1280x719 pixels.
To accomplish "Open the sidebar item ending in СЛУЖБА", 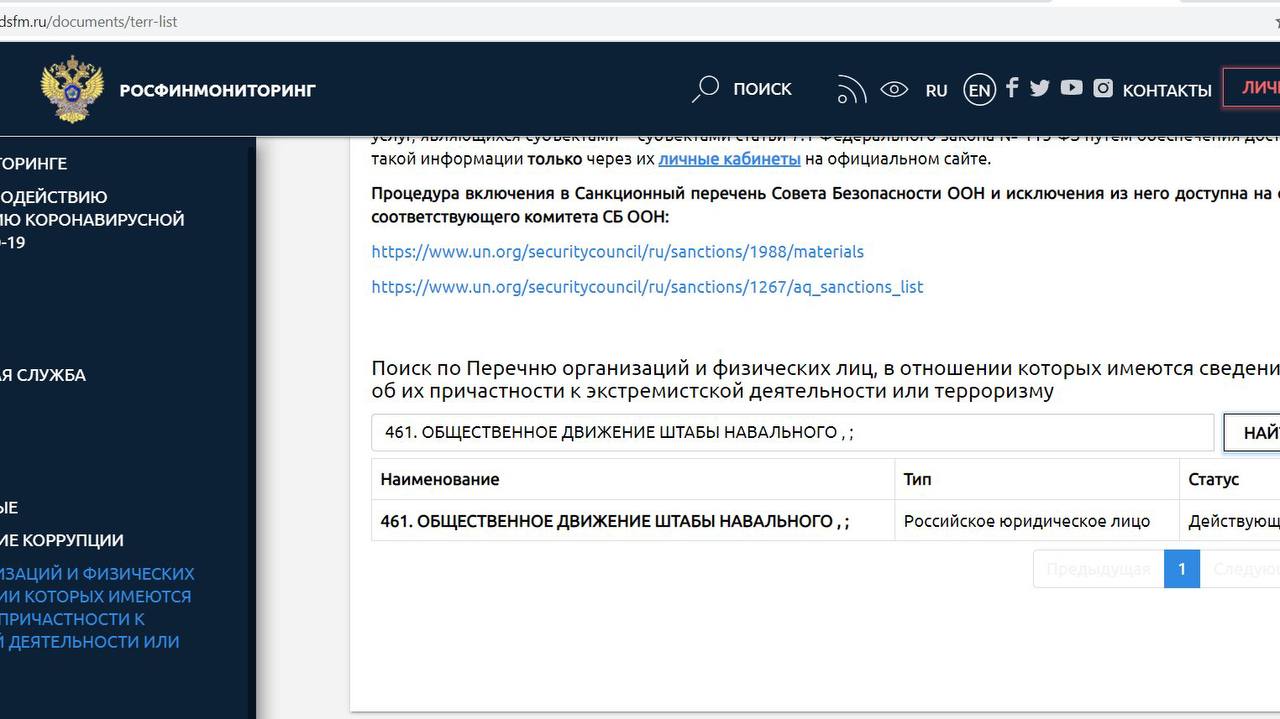I will click(43, 375).
